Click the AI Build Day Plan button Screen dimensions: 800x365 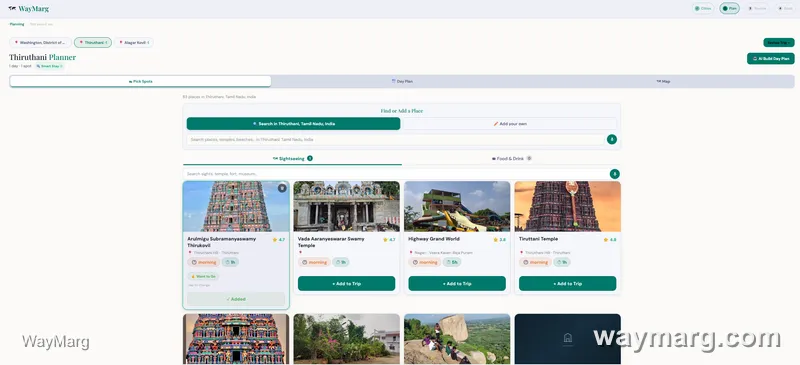(770, 59)
